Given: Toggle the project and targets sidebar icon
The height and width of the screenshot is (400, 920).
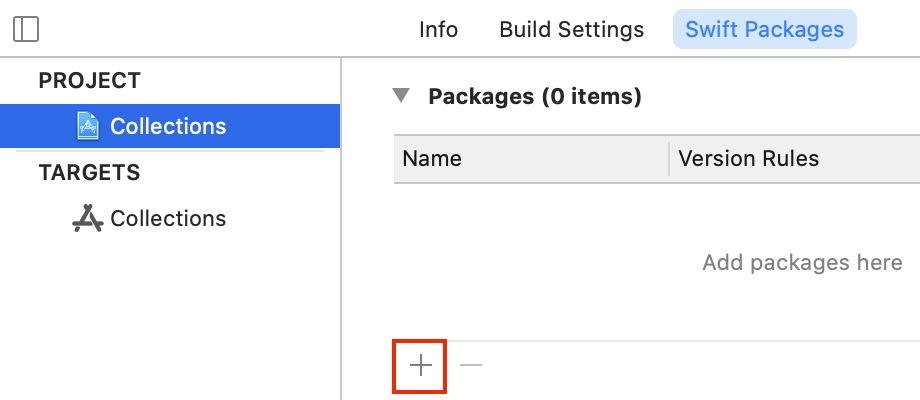Looking at the screenshot, I should click(x=27, y=29).
